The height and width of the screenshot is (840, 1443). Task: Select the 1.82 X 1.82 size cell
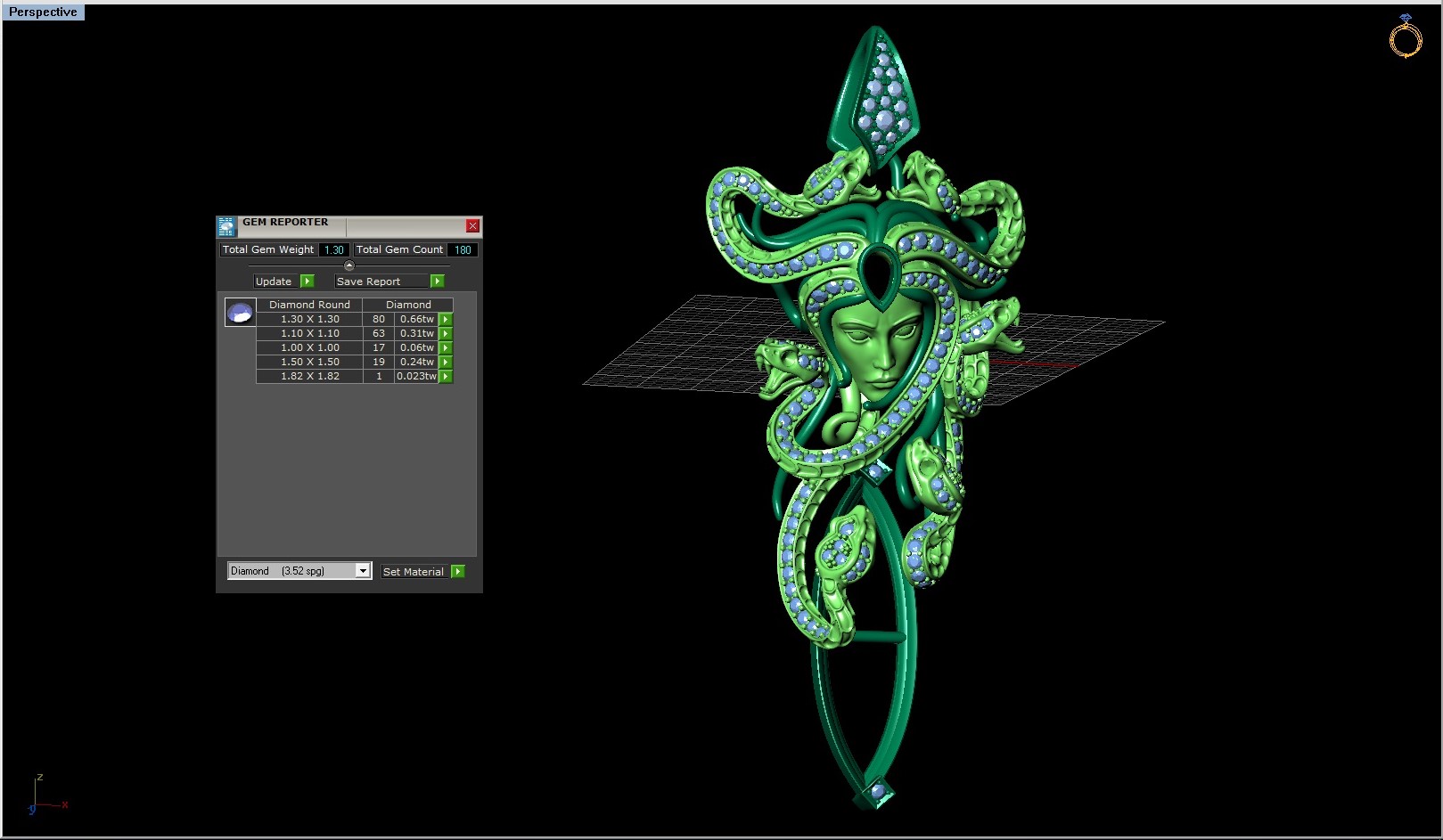tap(309, 376)
